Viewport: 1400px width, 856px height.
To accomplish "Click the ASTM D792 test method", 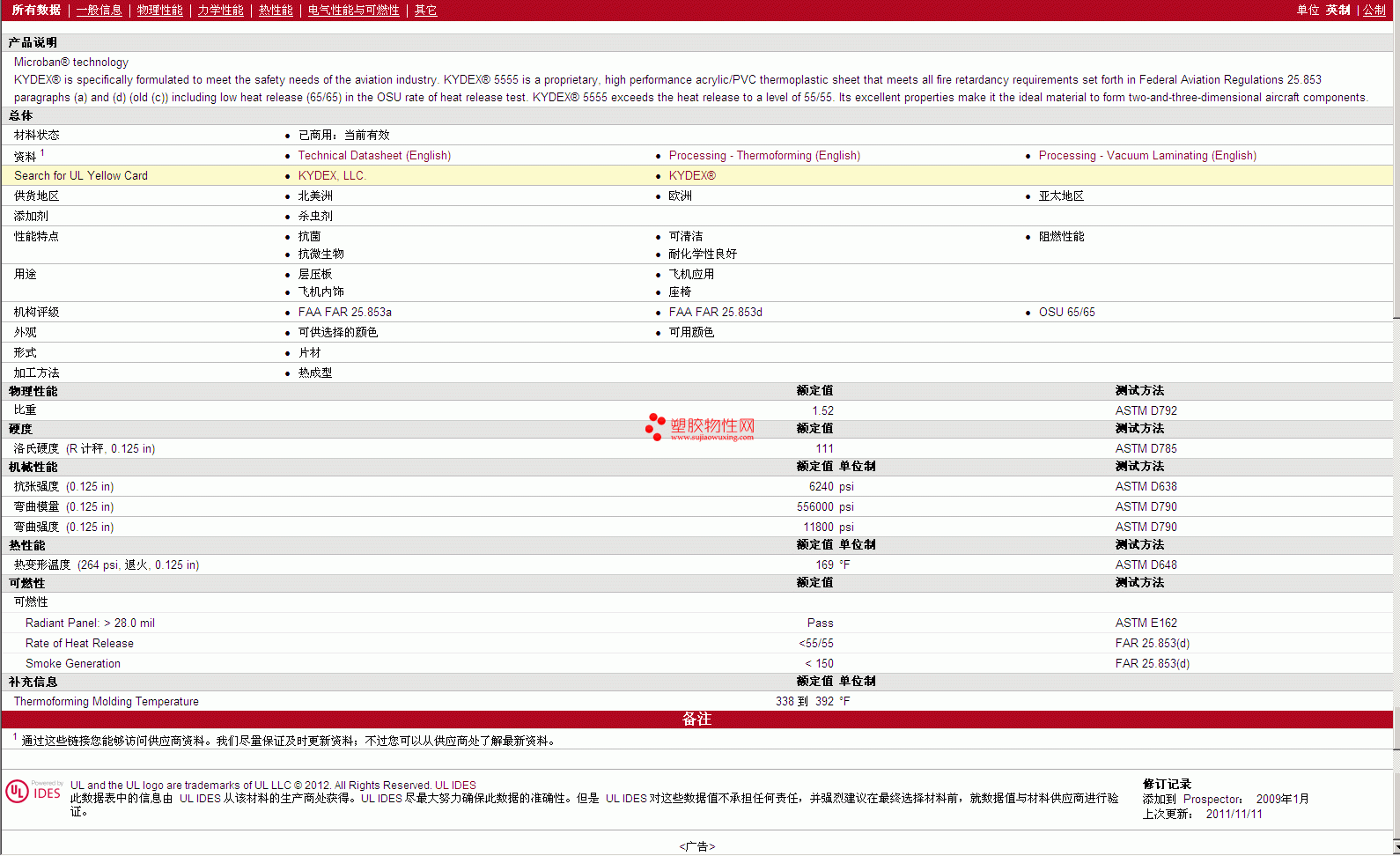I will pyautogui.click(x=1146, y=410).
